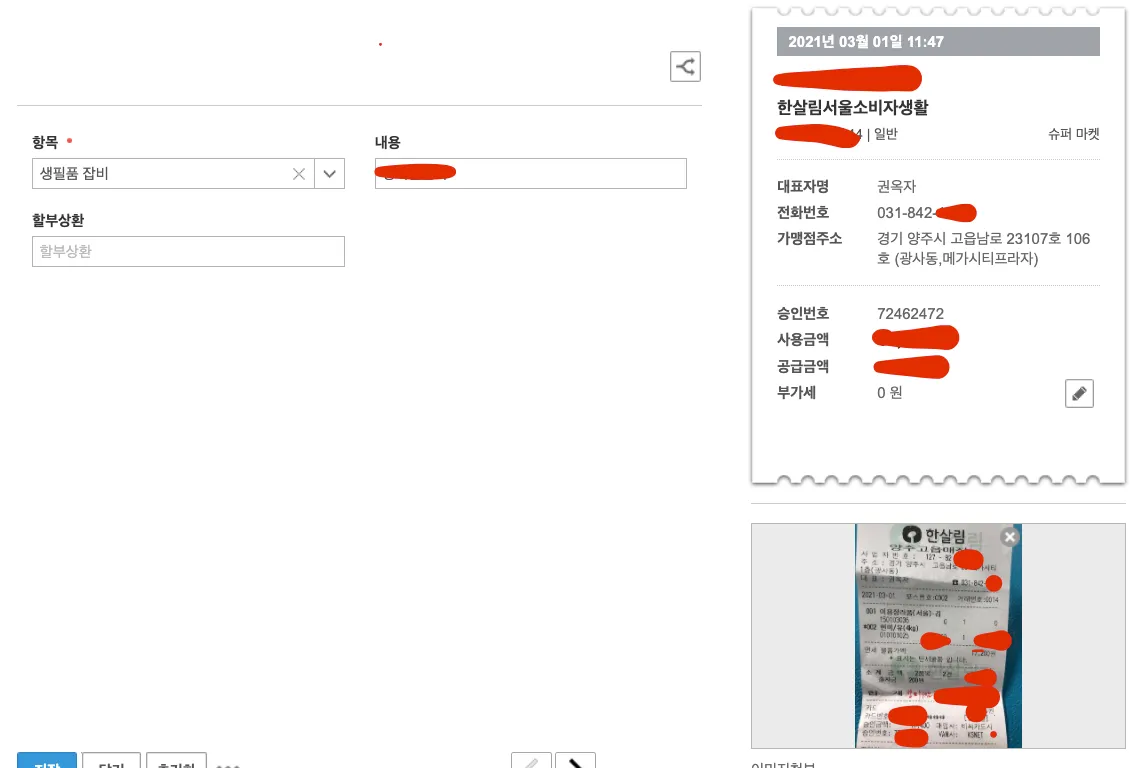
Task: Click the 공급금액 label
Action: point(803,366)
